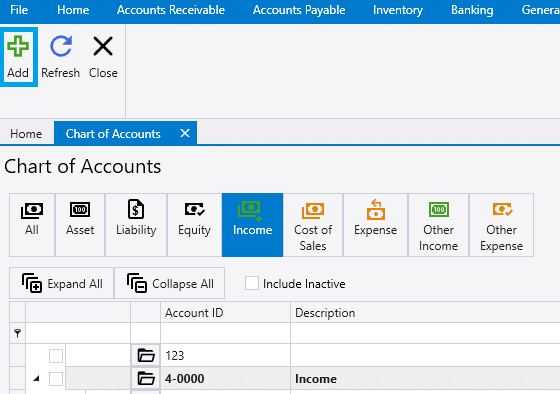This screenshot has height=394, width=560.
Task: Click the Collapse All button
Action: [169, 283]
